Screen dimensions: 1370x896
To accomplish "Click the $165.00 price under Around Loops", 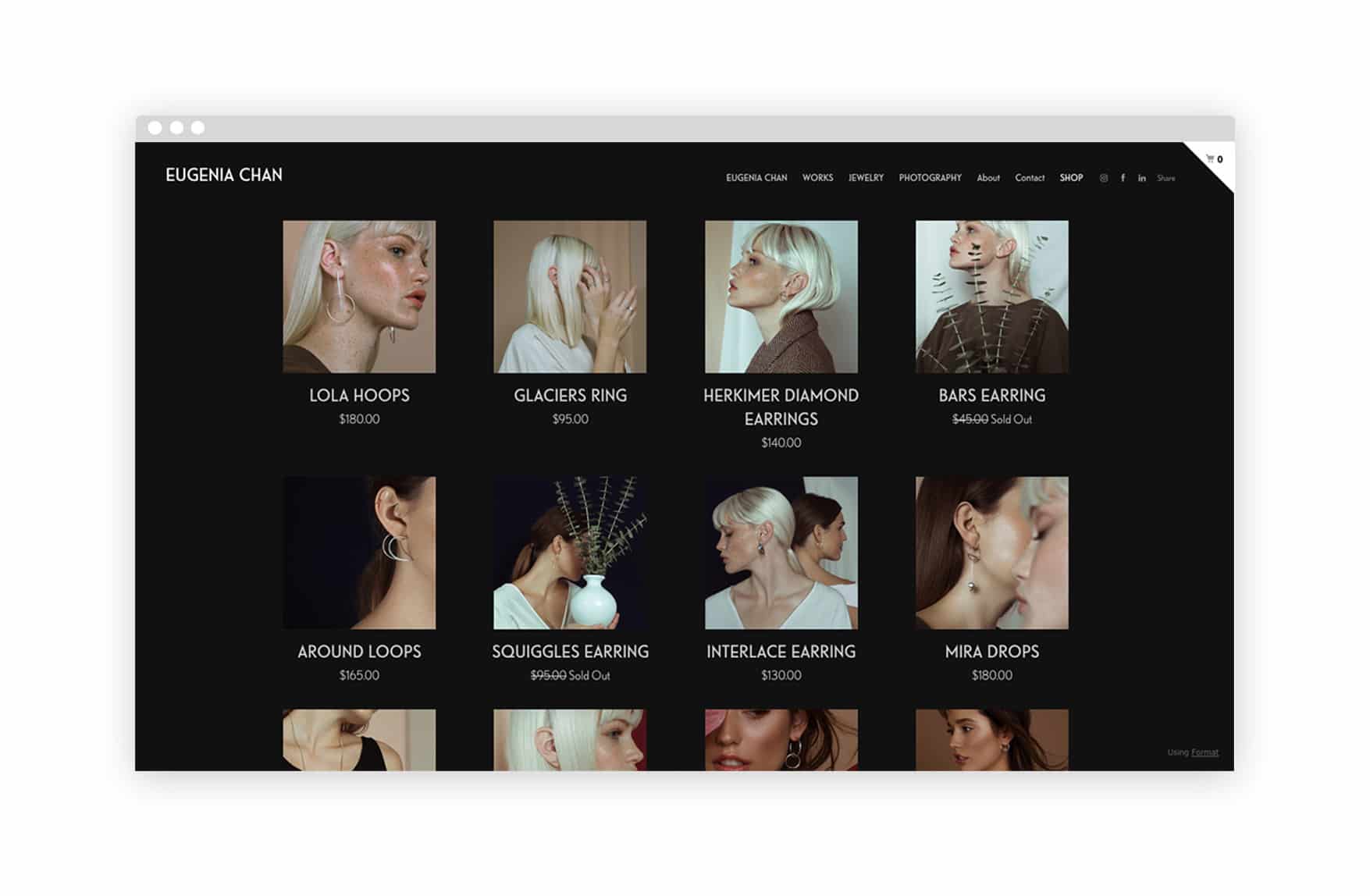I will pos(359,675).
